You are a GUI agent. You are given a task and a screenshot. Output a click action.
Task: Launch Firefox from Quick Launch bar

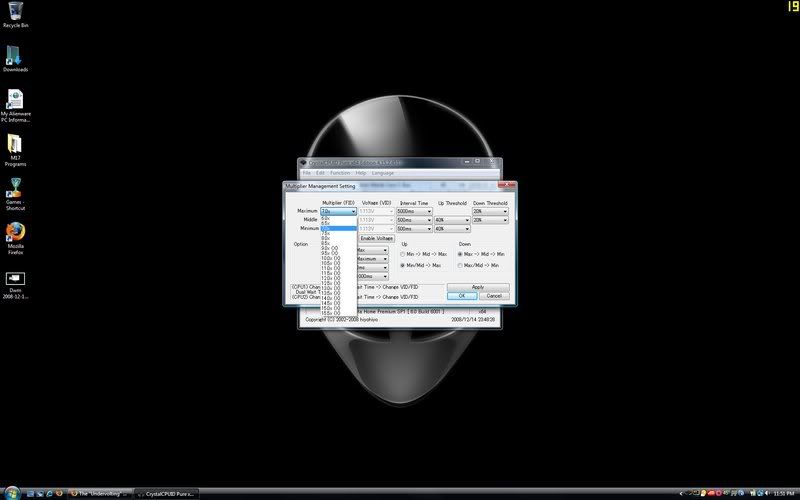point(59,493)
